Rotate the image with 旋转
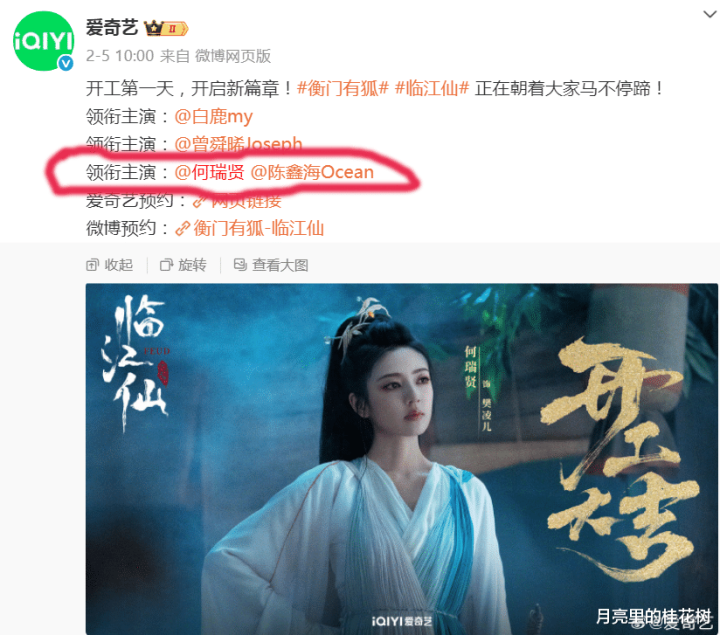The image size is (720, 635). pyautogui.click(x=183, y=265)
